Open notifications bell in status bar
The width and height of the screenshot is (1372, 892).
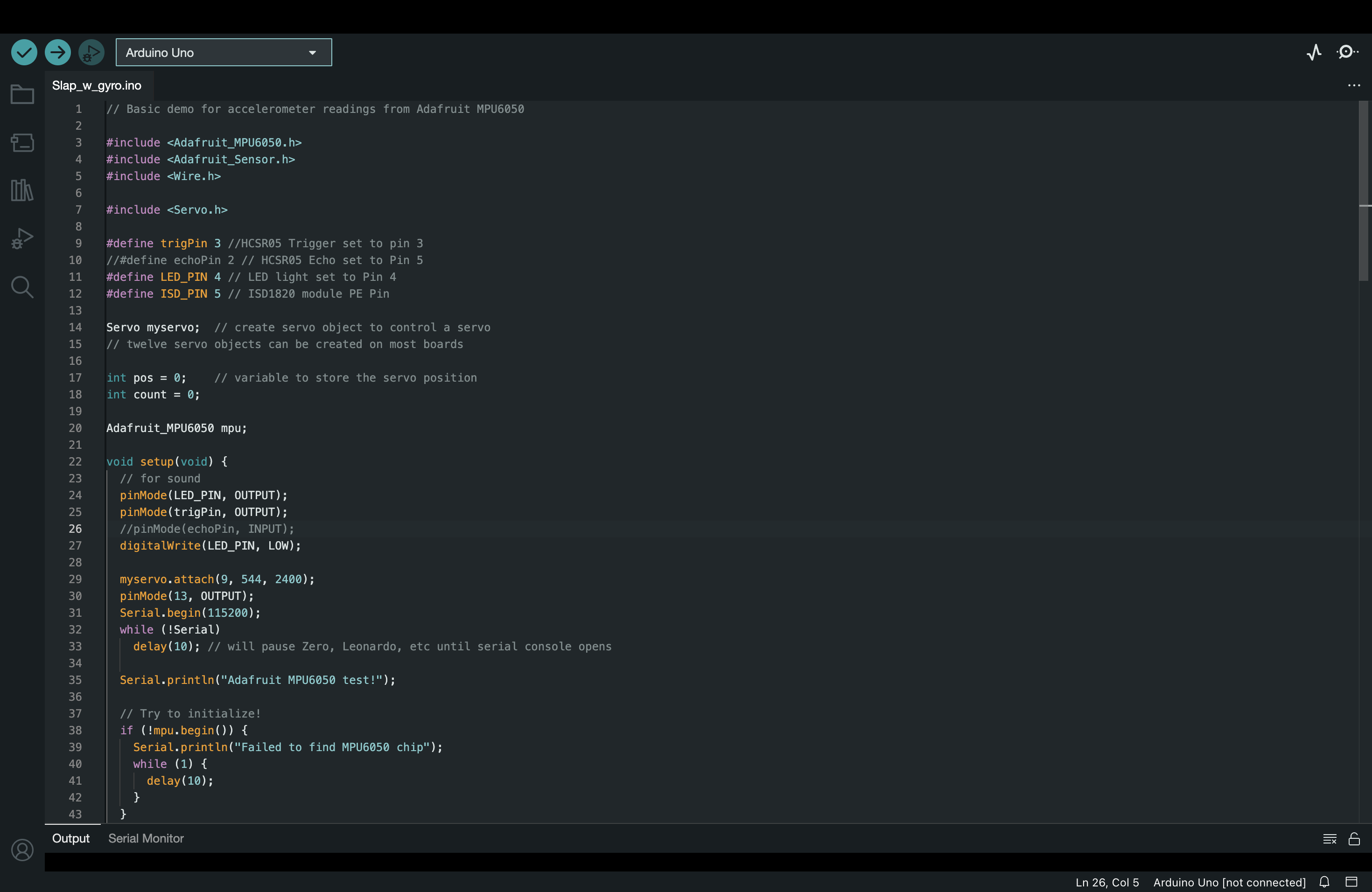click(x=1324, y=882)
